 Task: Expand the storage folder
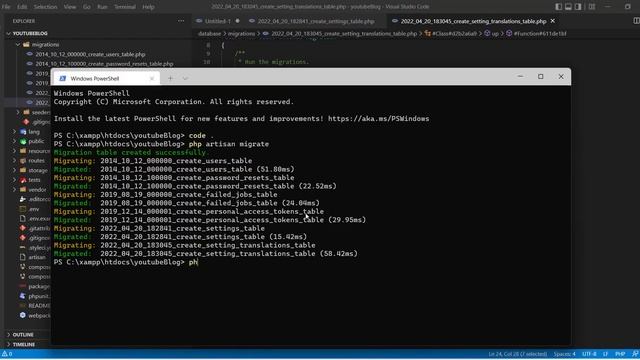pos(14,170)
